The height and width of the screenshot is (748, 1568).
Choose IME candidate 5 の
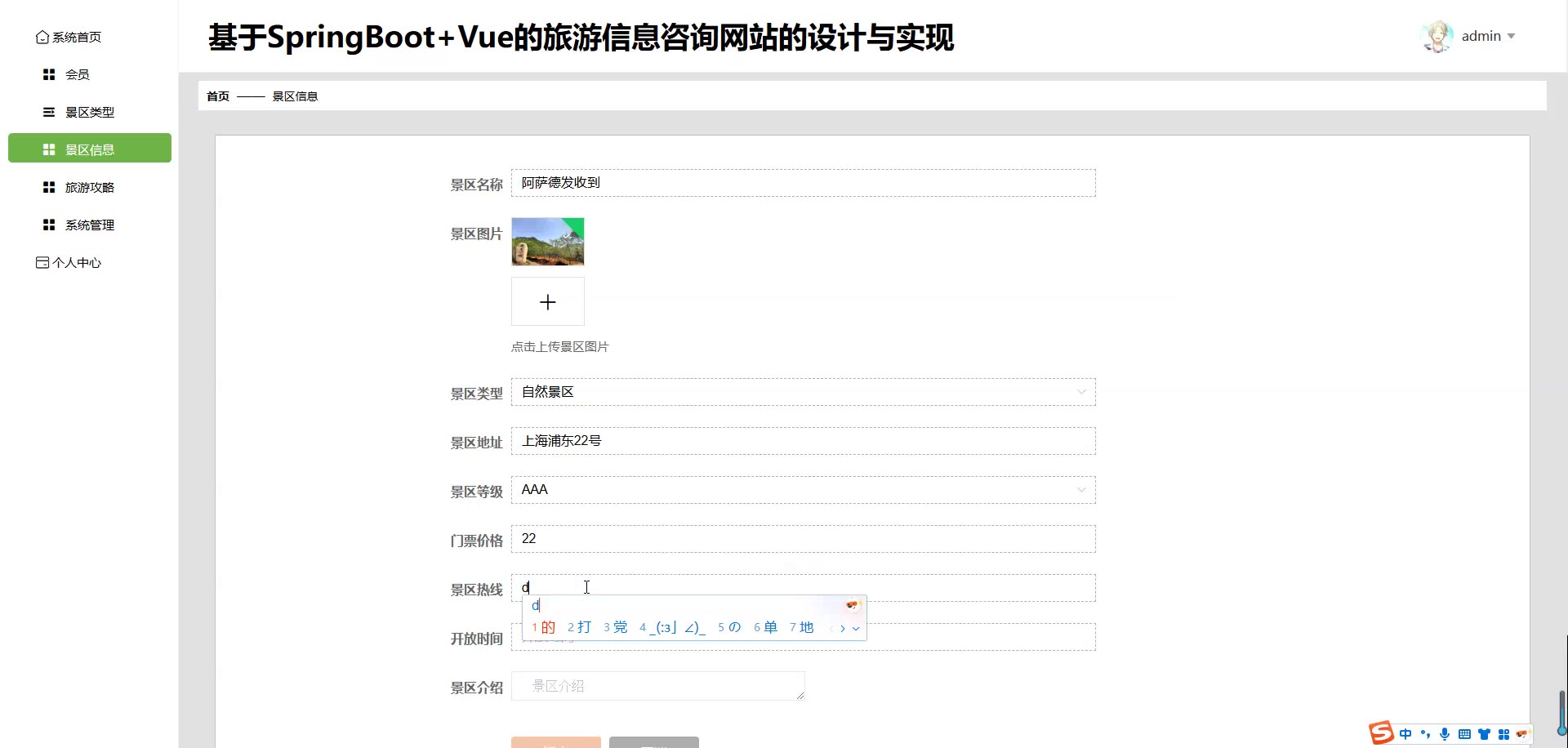coord(729,627)
